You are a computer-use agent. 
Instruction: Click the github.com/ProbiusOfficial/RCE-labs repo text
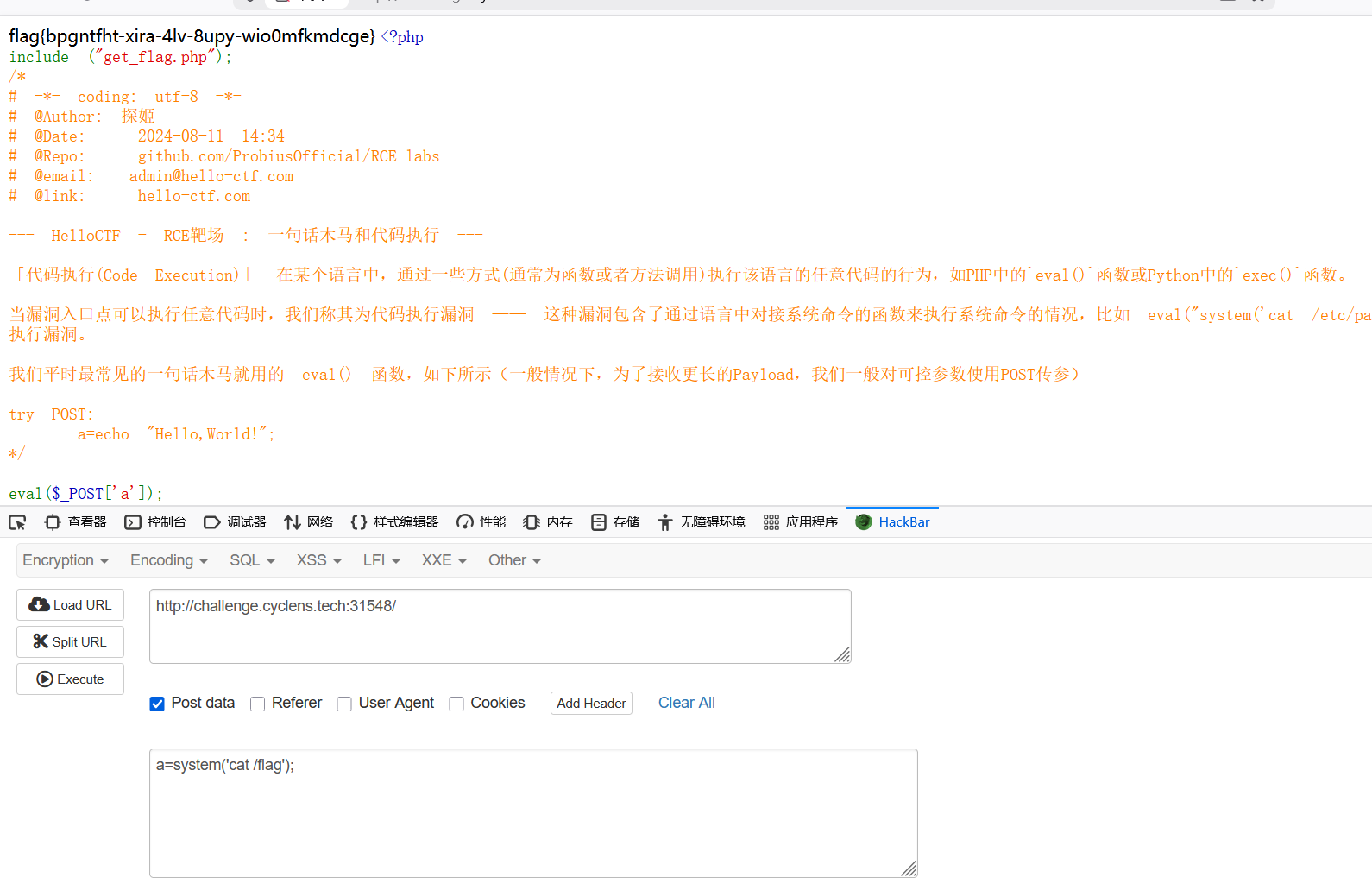288,156
